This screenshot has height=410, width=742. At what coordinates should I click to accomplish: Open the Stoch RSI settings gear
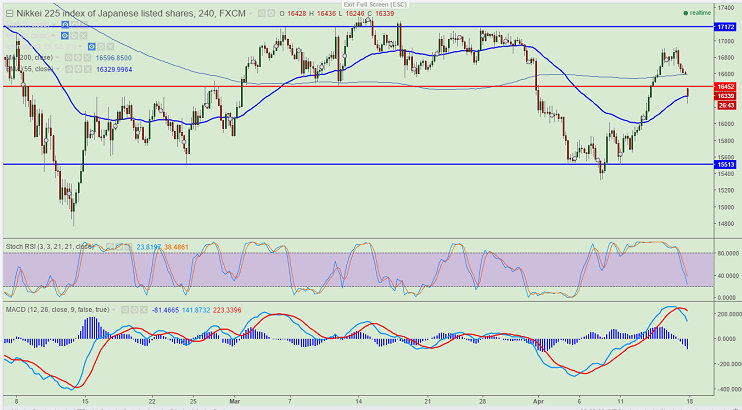[119, 247]
